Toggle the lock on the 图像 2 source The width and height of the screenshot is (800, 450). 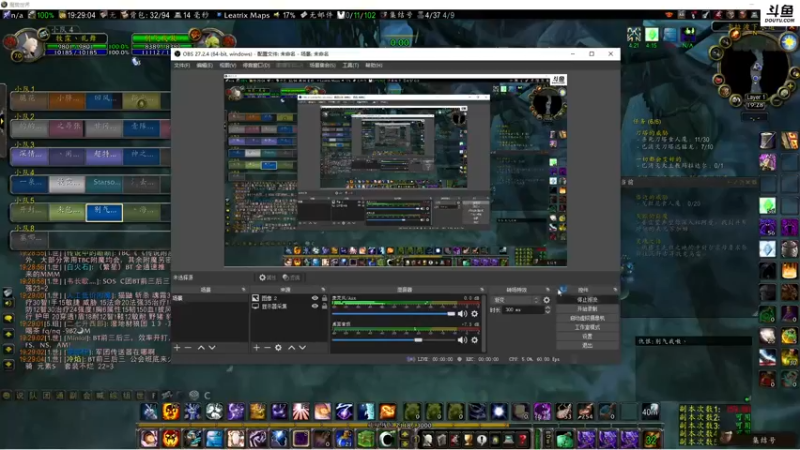click(324, 298)
